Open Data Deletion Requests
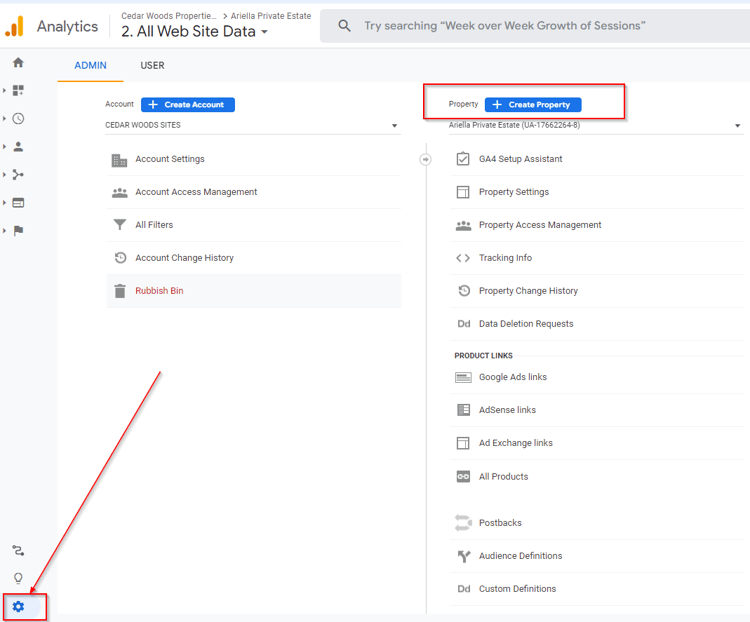 (x=597, y=324)
